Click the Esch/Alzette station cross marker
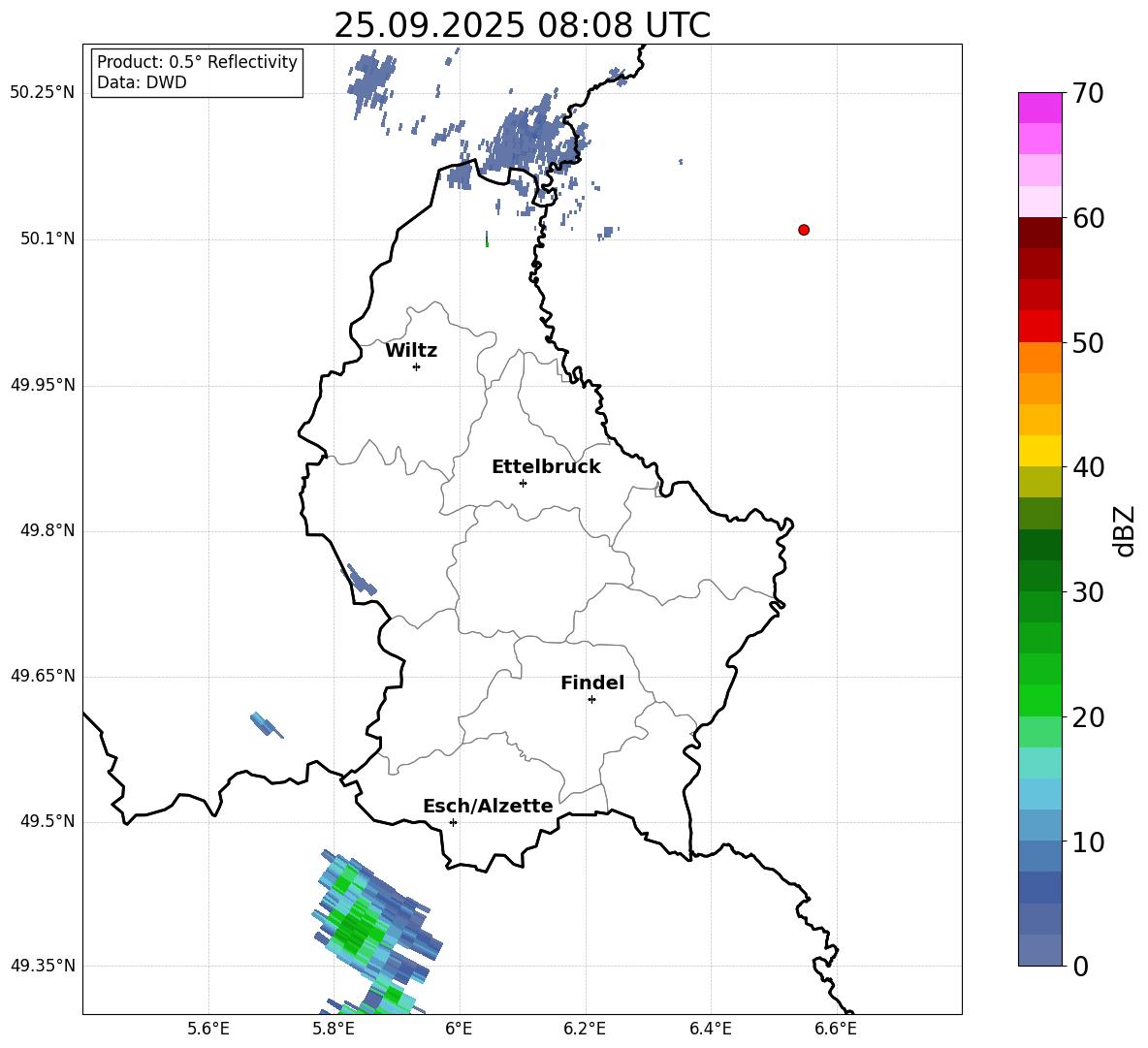1148x1048 pixels. coord(453,822)
